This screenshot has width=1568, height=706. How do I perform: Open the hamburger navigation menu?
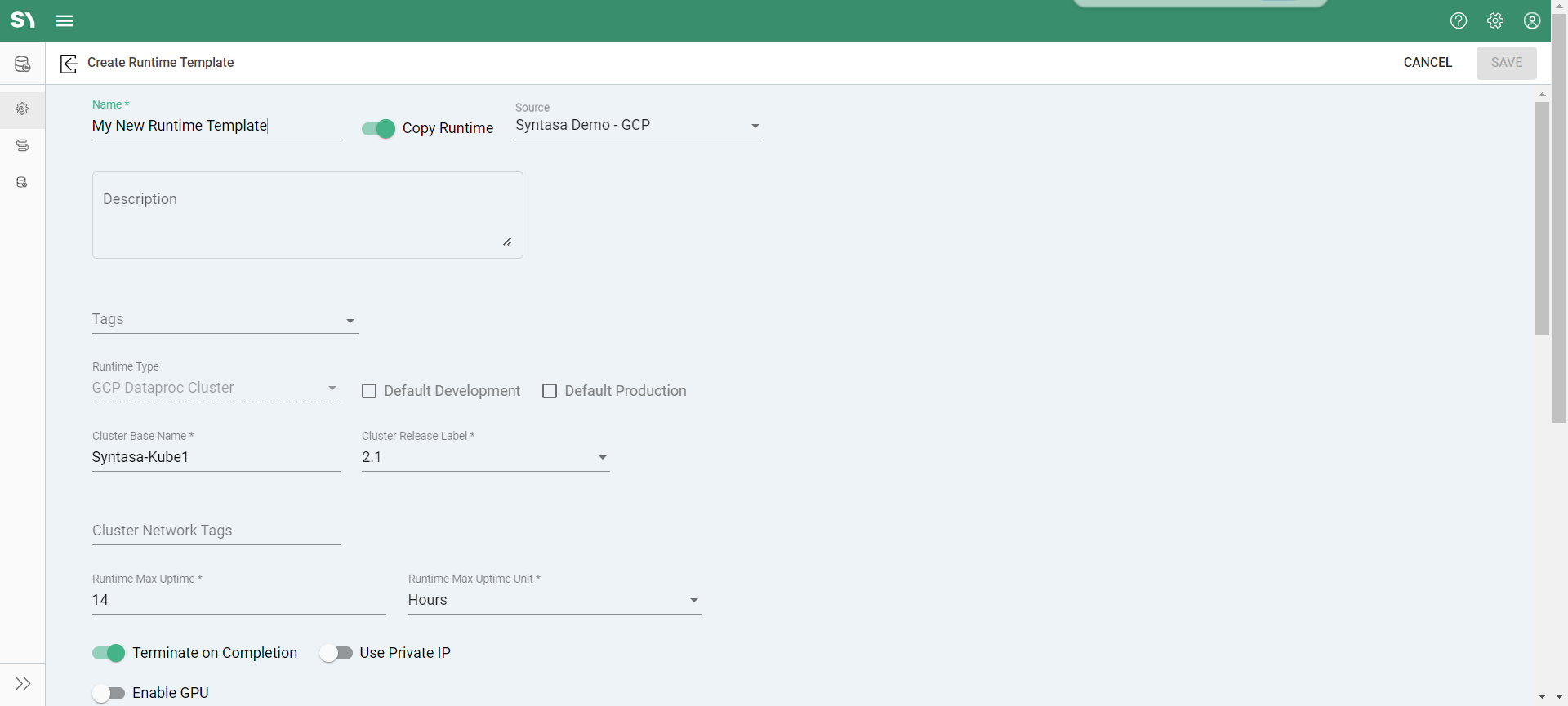[65, 21]
